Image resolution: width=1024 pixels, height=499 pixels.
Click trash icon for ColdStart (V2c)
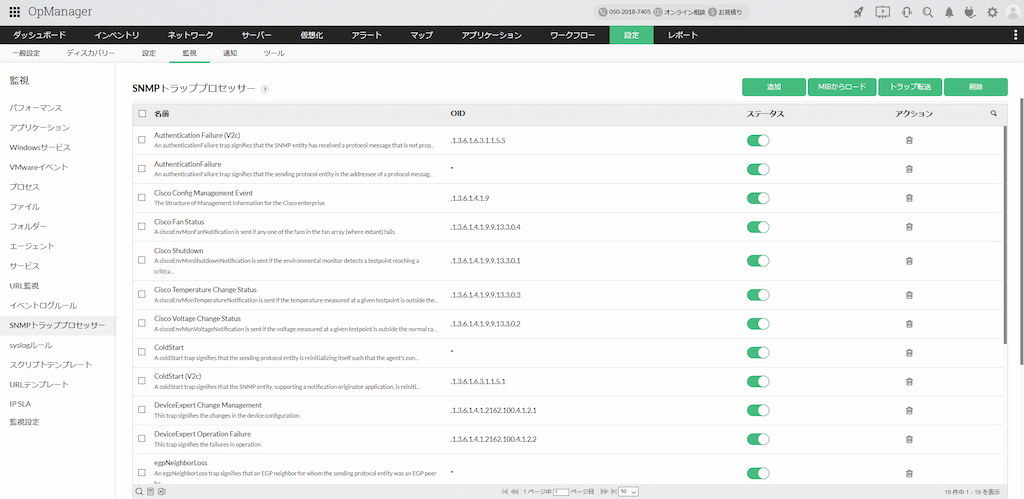point(909,381)
